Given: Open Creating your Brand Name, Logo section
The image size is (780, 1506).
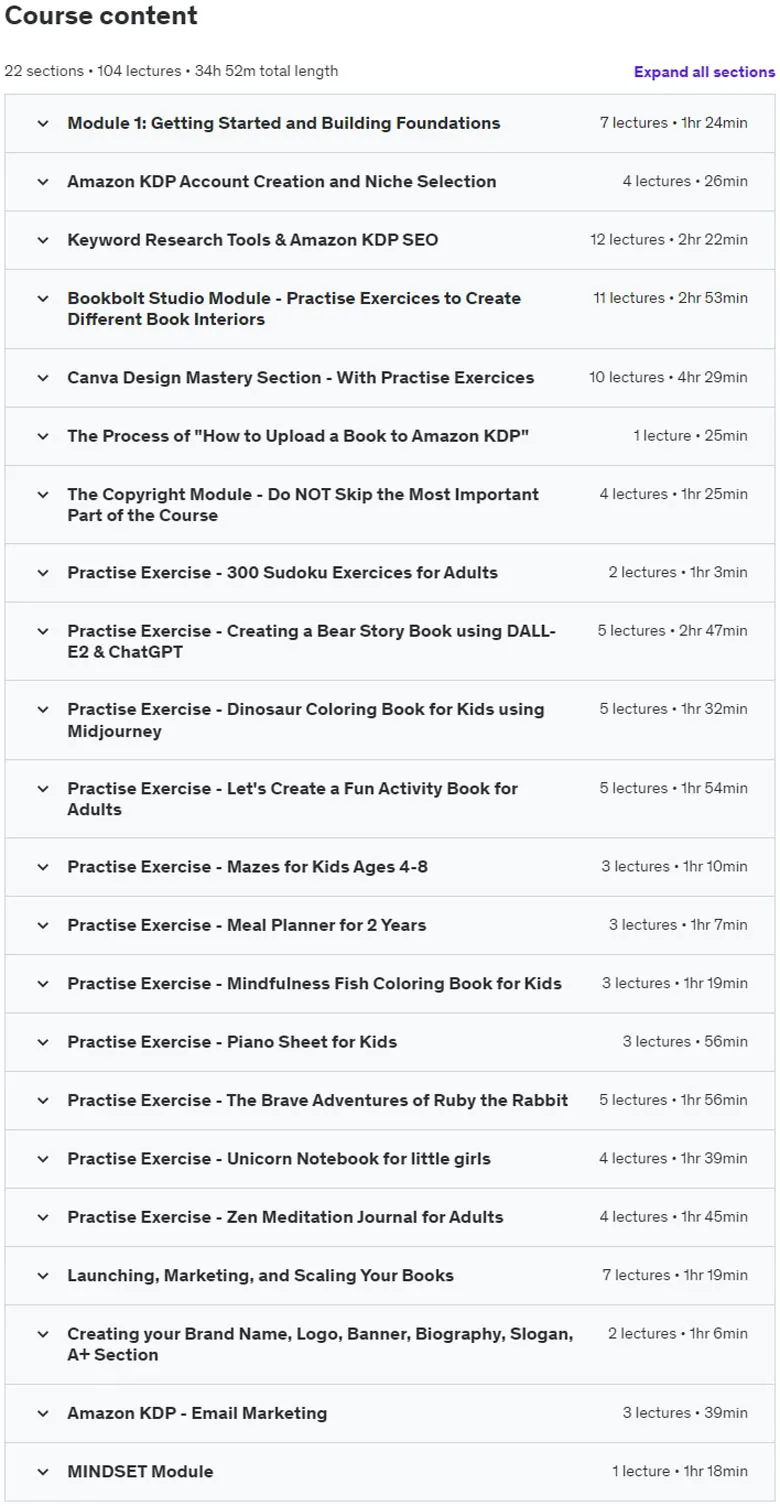Looking at the screenshot, I should [x=390, y=1345].
